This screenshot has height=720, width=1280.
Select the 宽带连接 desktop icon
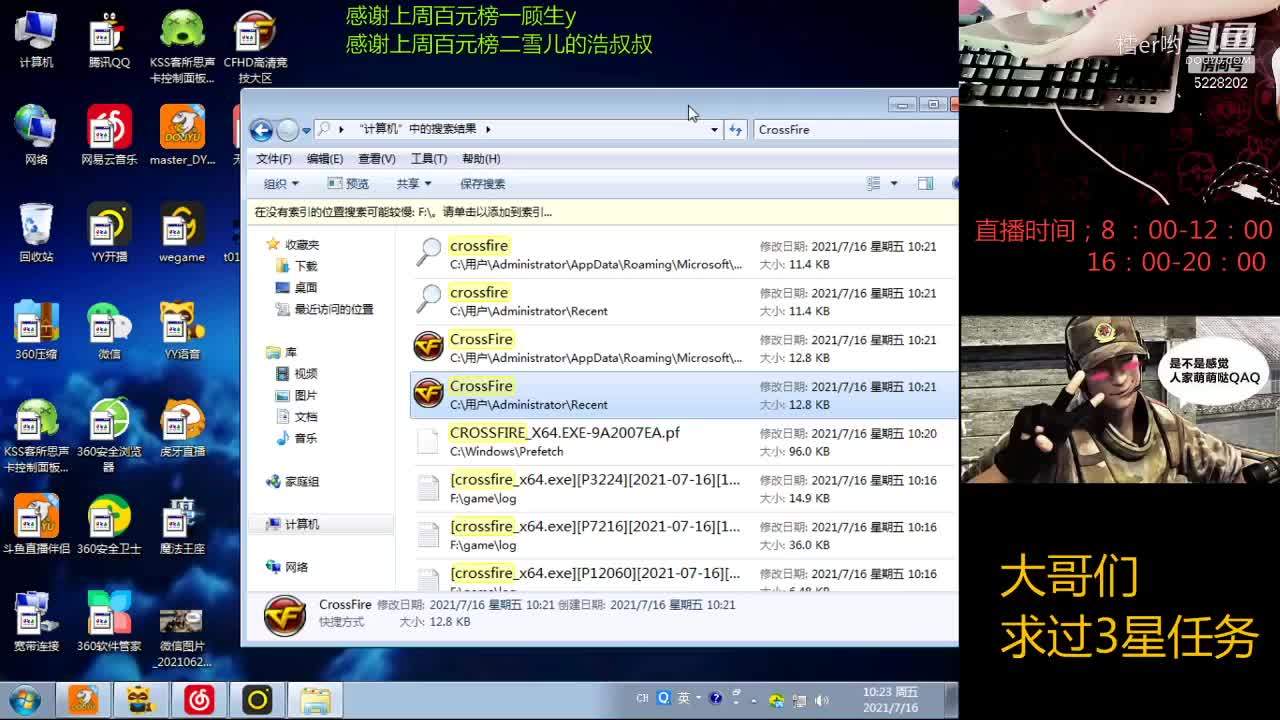[36, 621]
